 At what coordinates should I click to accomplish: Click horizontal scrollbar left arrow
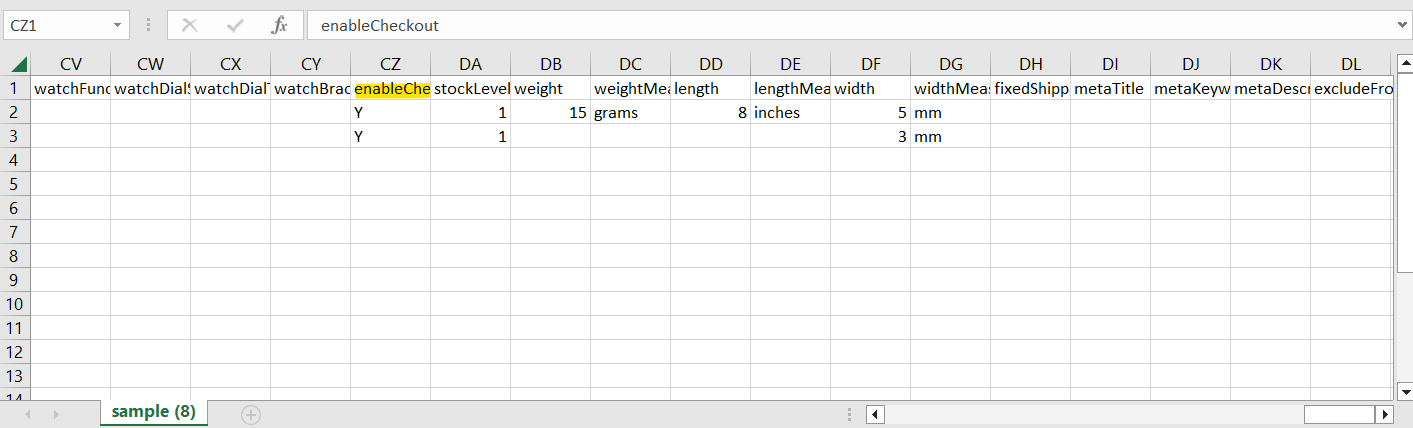click(x=875, y=413)
